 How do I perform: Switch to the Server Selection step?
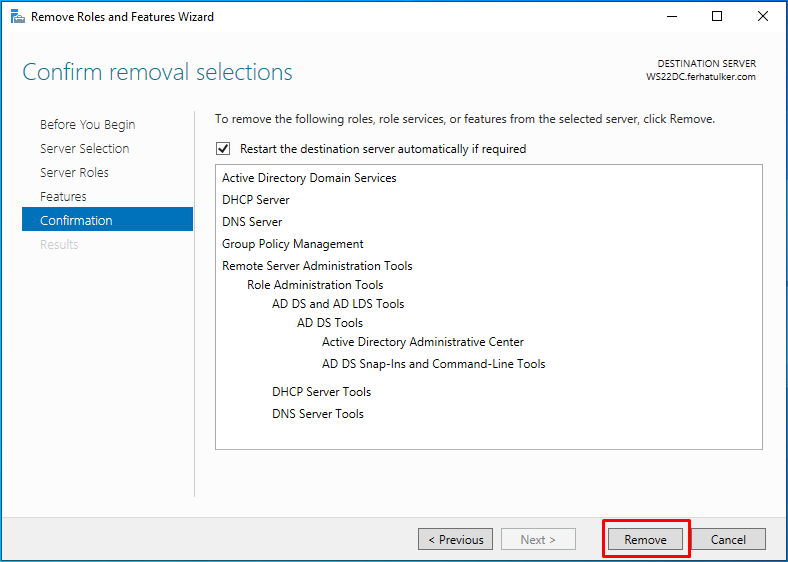[x=84, y=148]
